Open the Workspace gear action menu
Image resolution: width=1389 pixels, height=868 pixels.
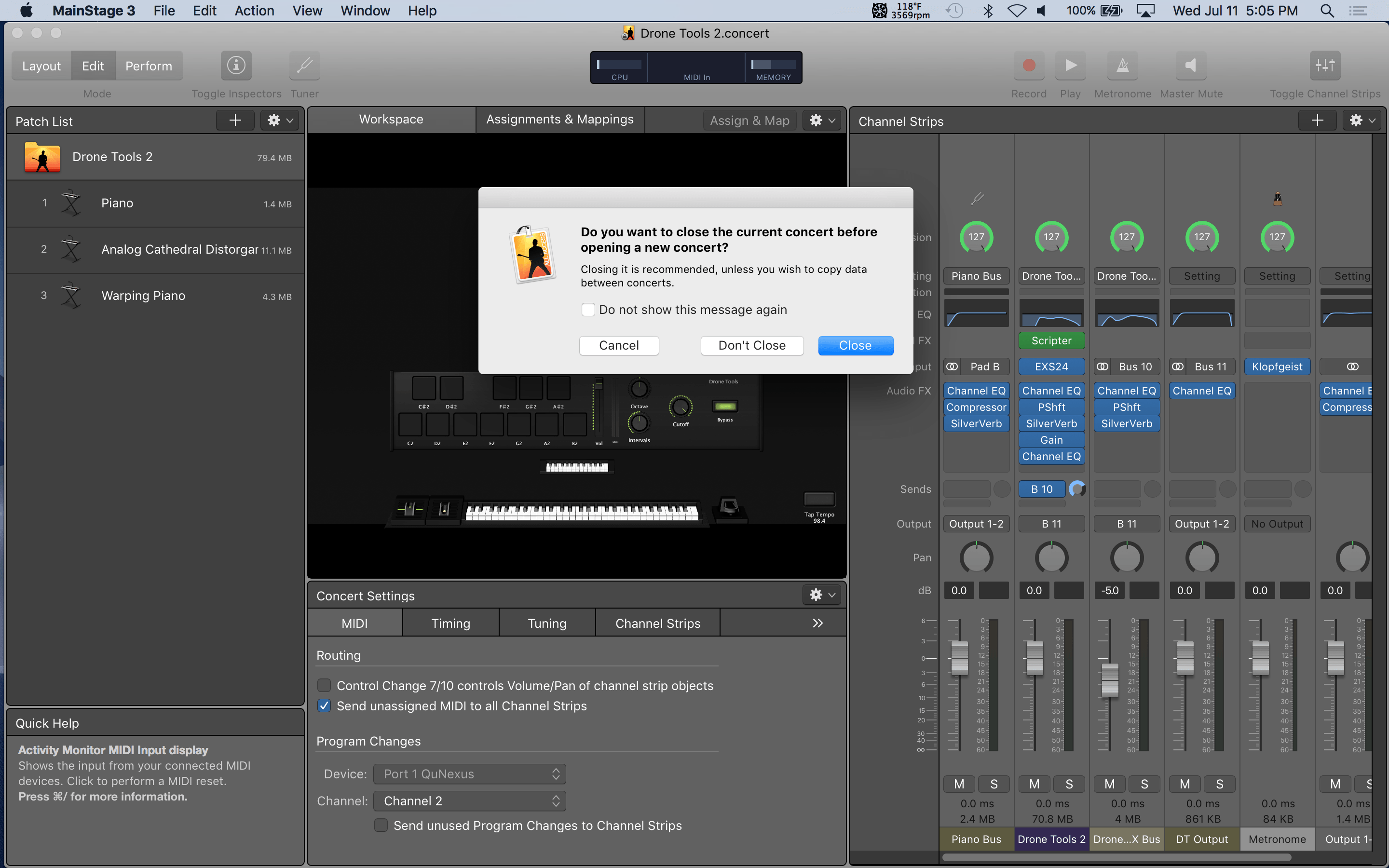822,120
